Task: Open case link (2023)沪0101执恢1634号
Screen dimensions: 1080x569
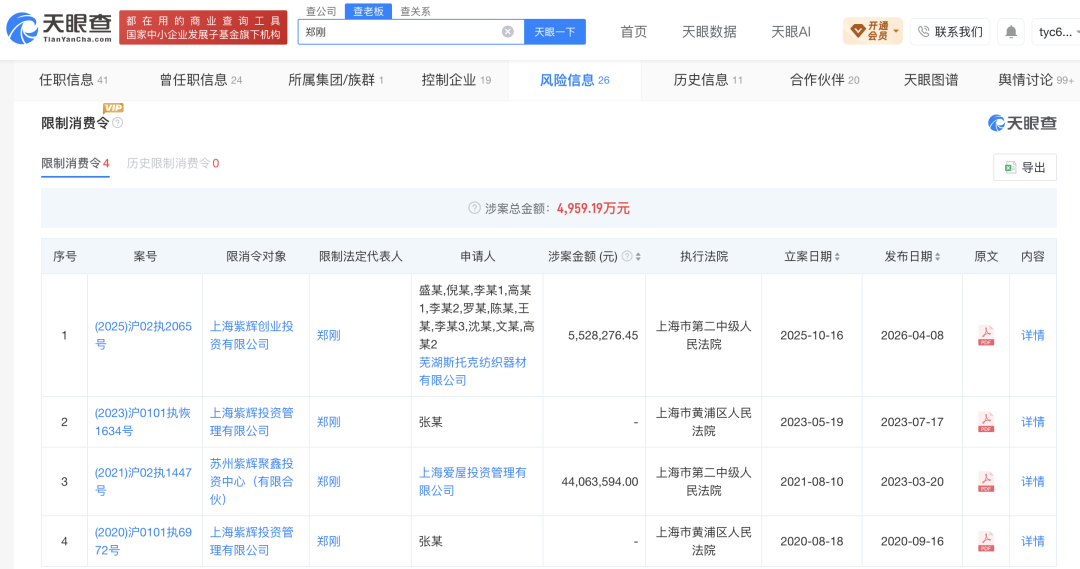Action: 143,422
